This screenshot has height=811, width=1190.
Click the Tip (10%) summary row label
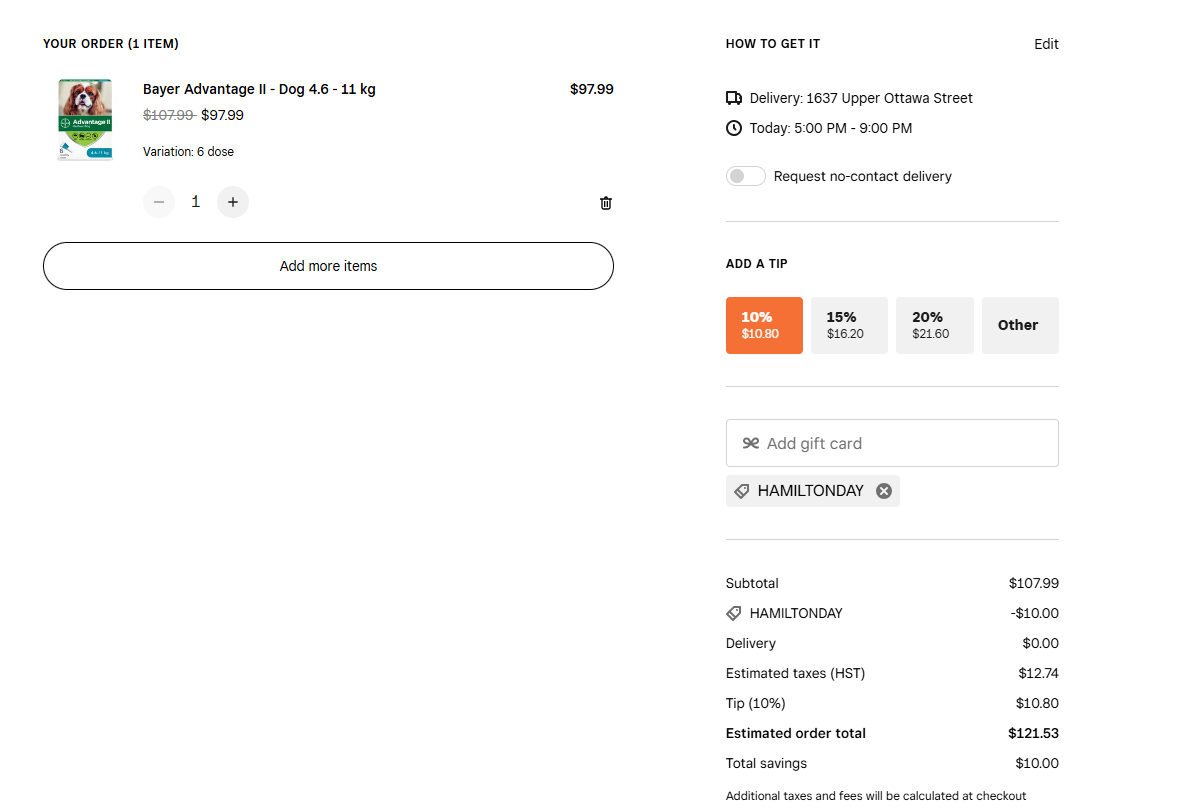click(x=755, y=703)
